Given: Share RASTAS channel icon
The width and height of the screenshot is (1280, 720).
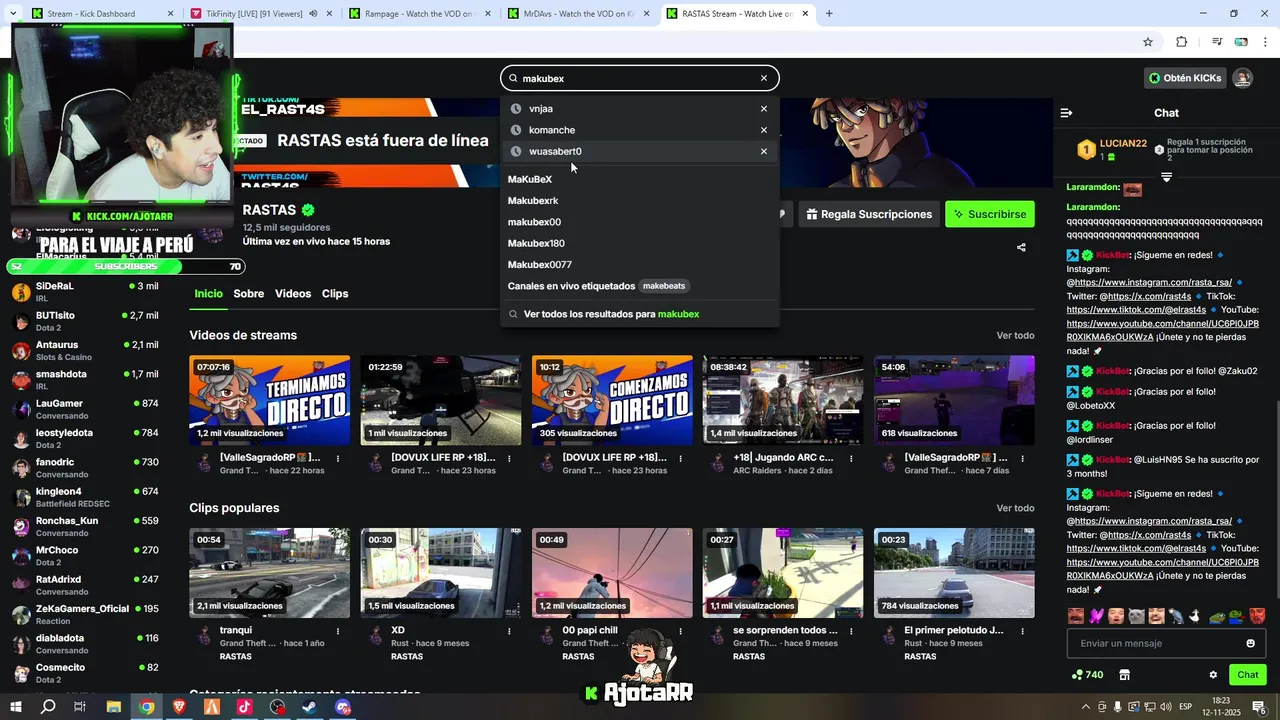Looking at the screenshot, I should coord(1021,247).
